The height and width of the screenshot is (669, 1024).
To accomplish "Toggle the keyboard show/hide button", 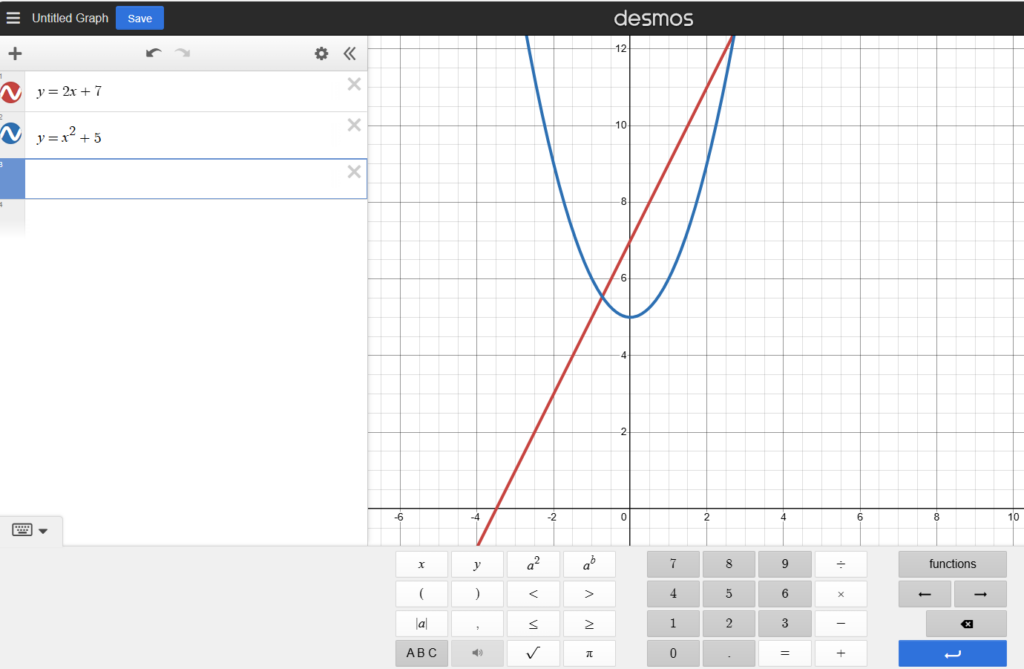I will tap(30, 530).
